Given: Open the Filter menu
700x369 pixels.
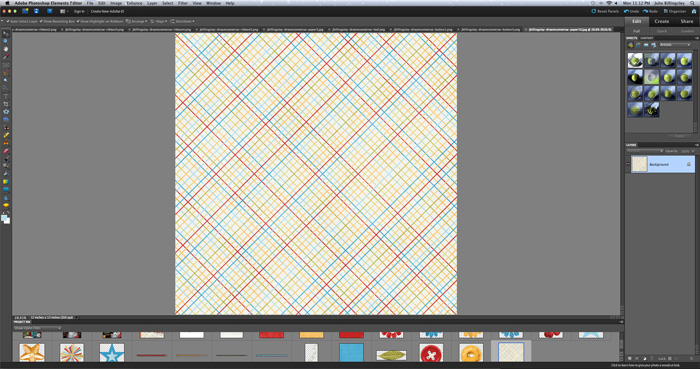Looking at the screenshot, I should click(183, 3).
